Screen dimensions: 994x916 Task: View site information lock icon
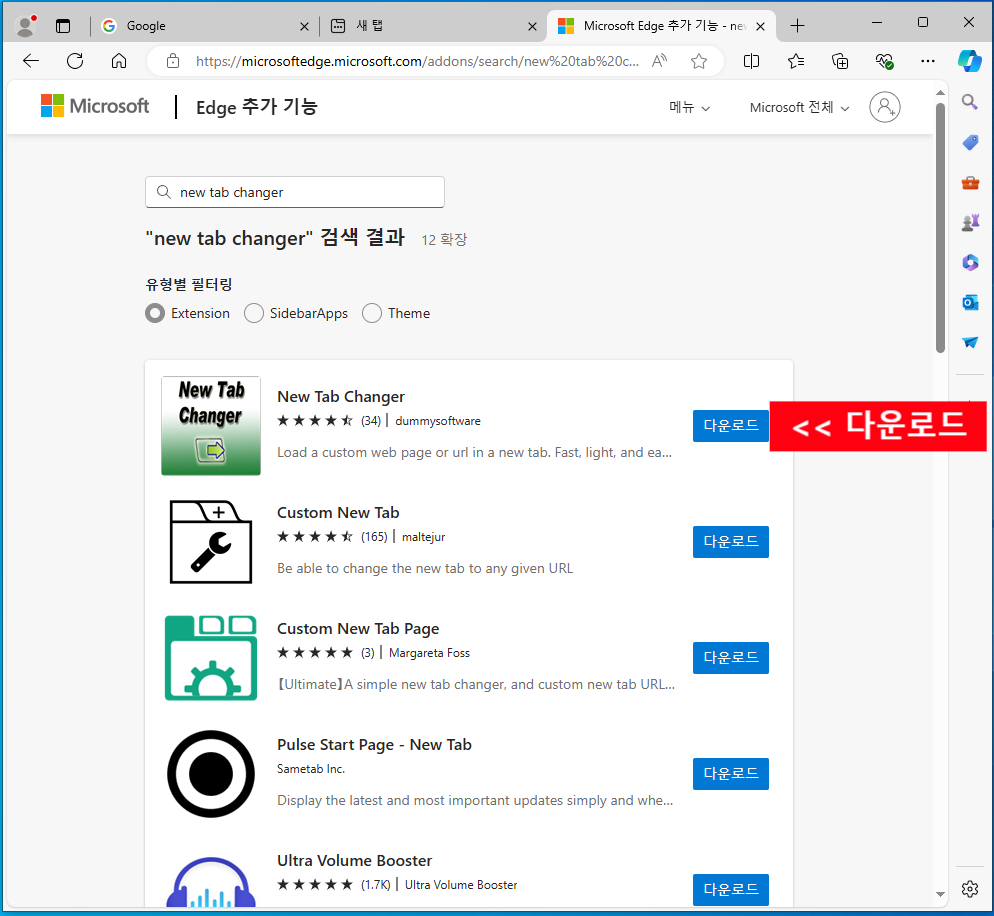tap(172, 61)
